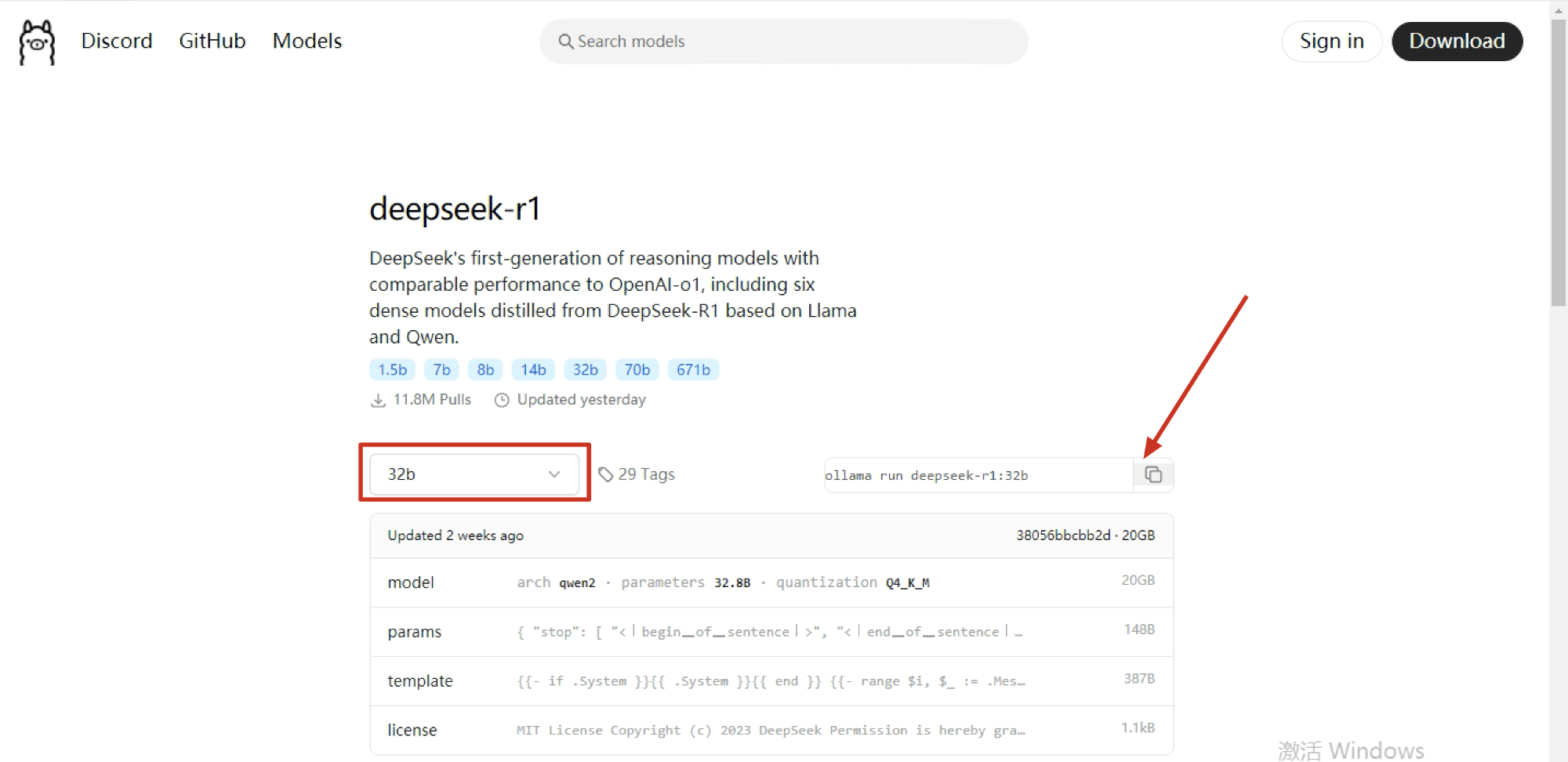The width and height of the screenshot is (1568, 762).
Task: Copy the ollama run command
Action: point(1152,475)
